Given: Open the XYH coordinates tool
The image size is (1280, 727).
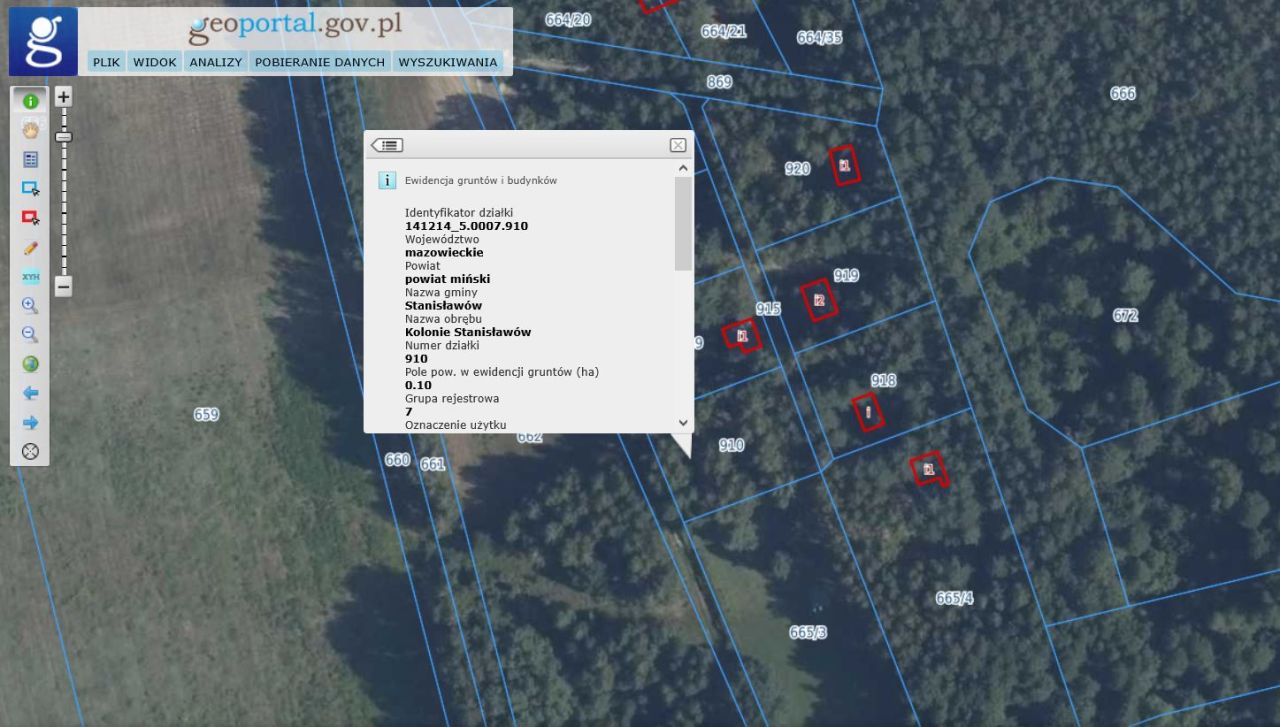Looking at the screenshot, I should pos(30,277).
